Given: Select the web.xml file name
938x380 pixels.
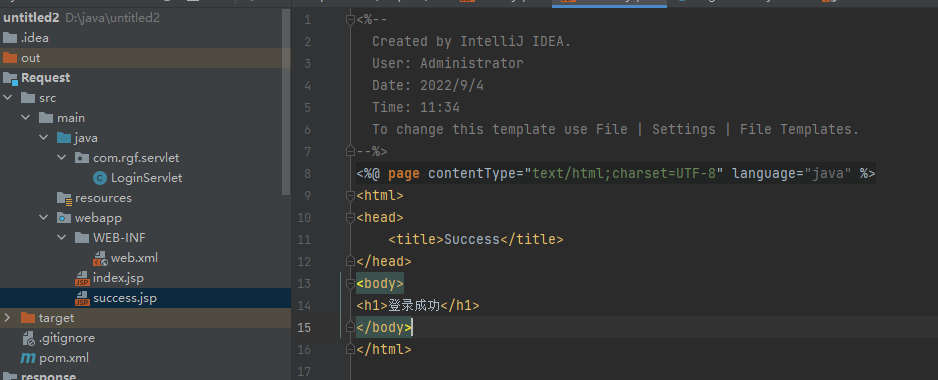Looking at the screenshot, I should tap(134, 258).
